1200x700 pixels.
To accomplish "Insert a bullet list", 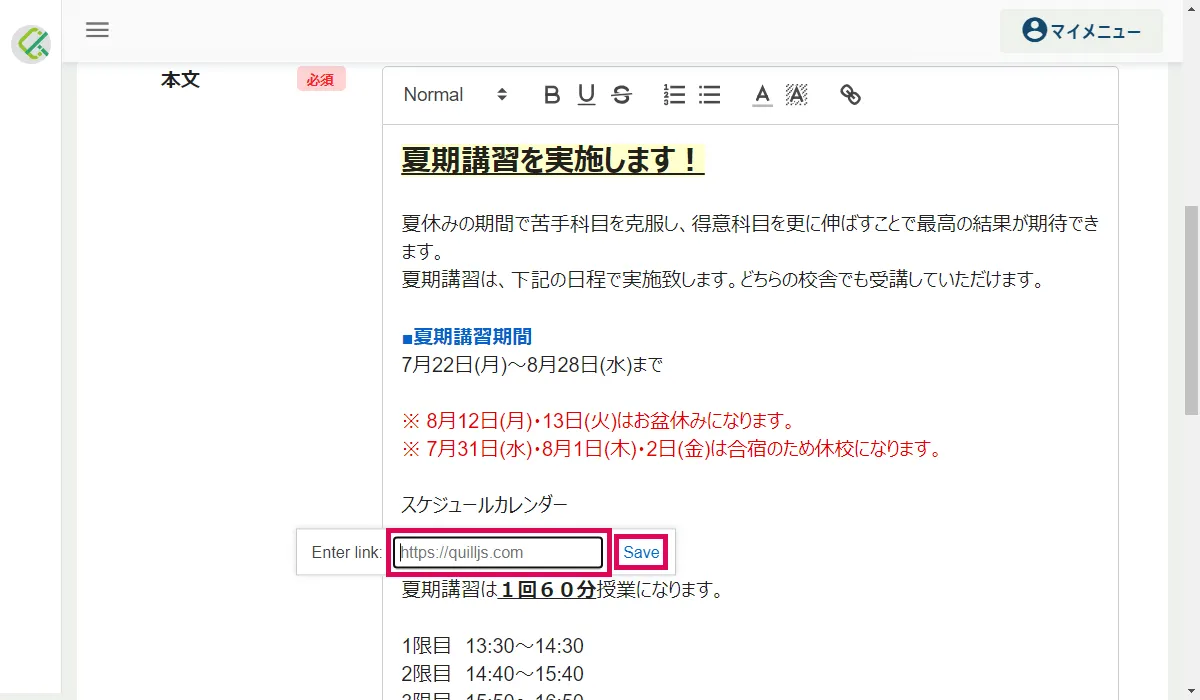I will pos(709,95).
